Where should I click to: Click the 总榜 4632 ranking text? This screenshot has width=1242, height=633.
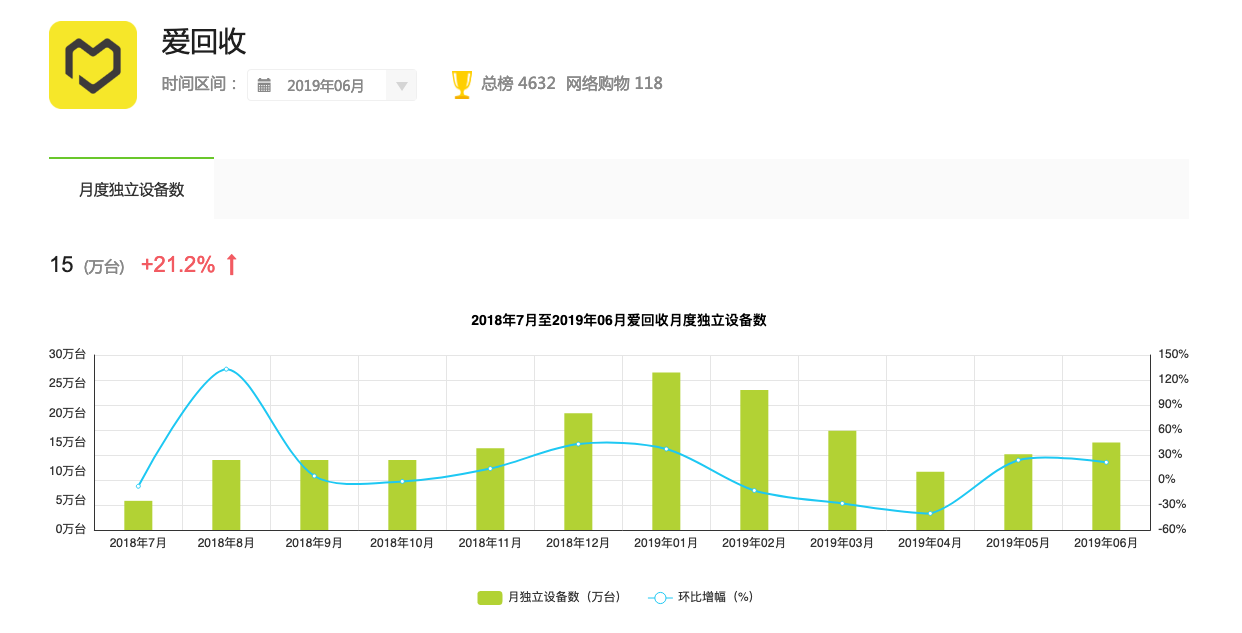(x=518, y=84)
